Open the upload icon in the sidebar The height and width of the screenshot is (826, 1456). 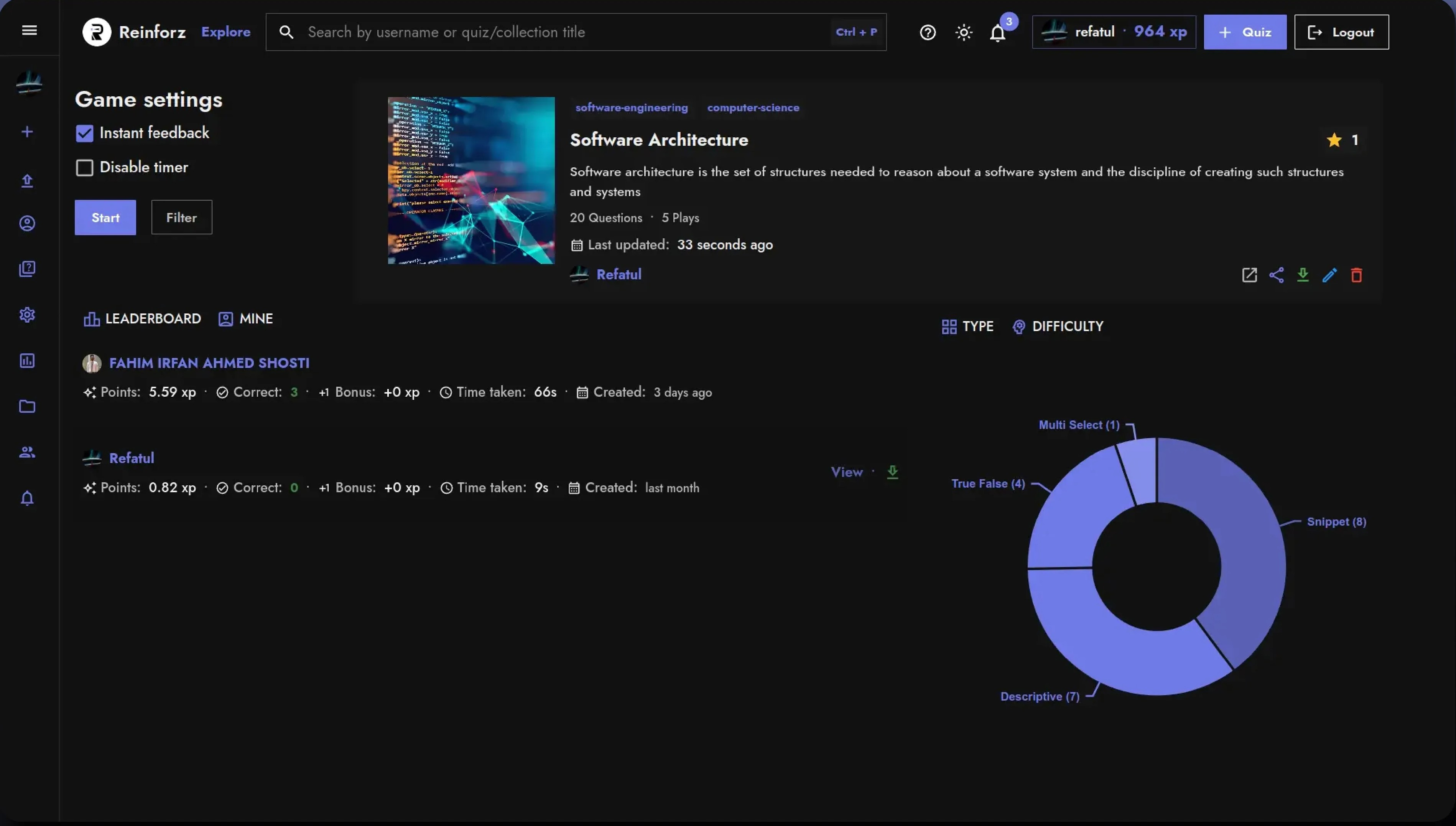[x=28, y=180]
